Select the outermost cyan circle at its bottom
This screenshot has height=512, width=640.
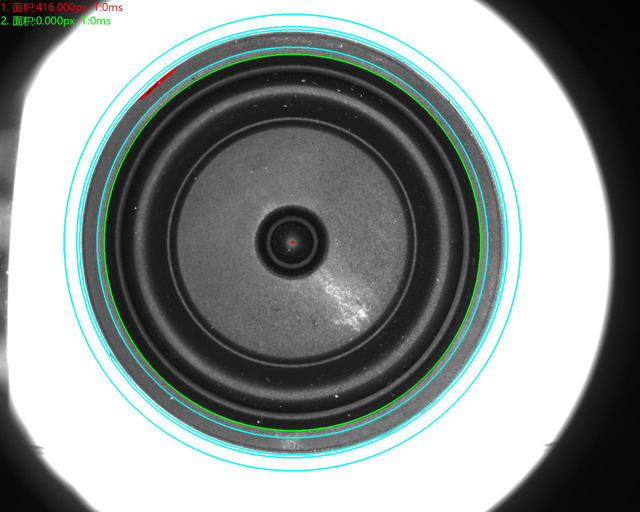(292, 470)
